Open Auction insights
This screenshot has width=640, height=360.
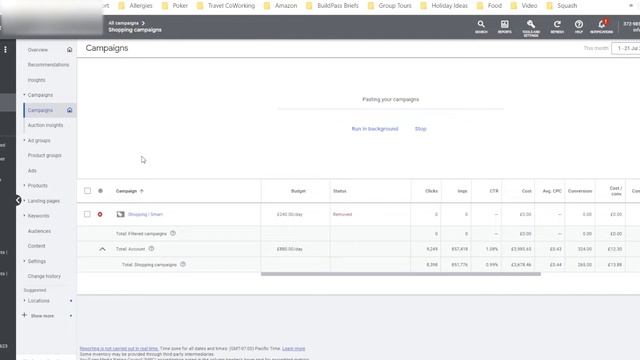[x=45, y=125]
